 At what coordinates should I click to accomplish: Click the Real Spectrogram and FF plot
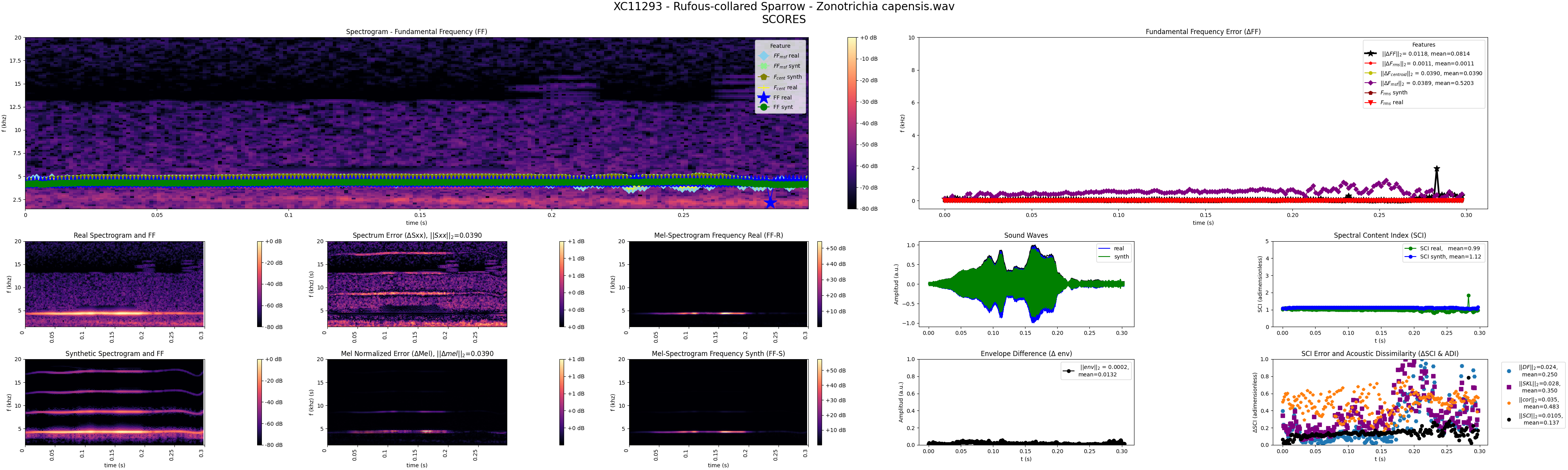point(114,284)
